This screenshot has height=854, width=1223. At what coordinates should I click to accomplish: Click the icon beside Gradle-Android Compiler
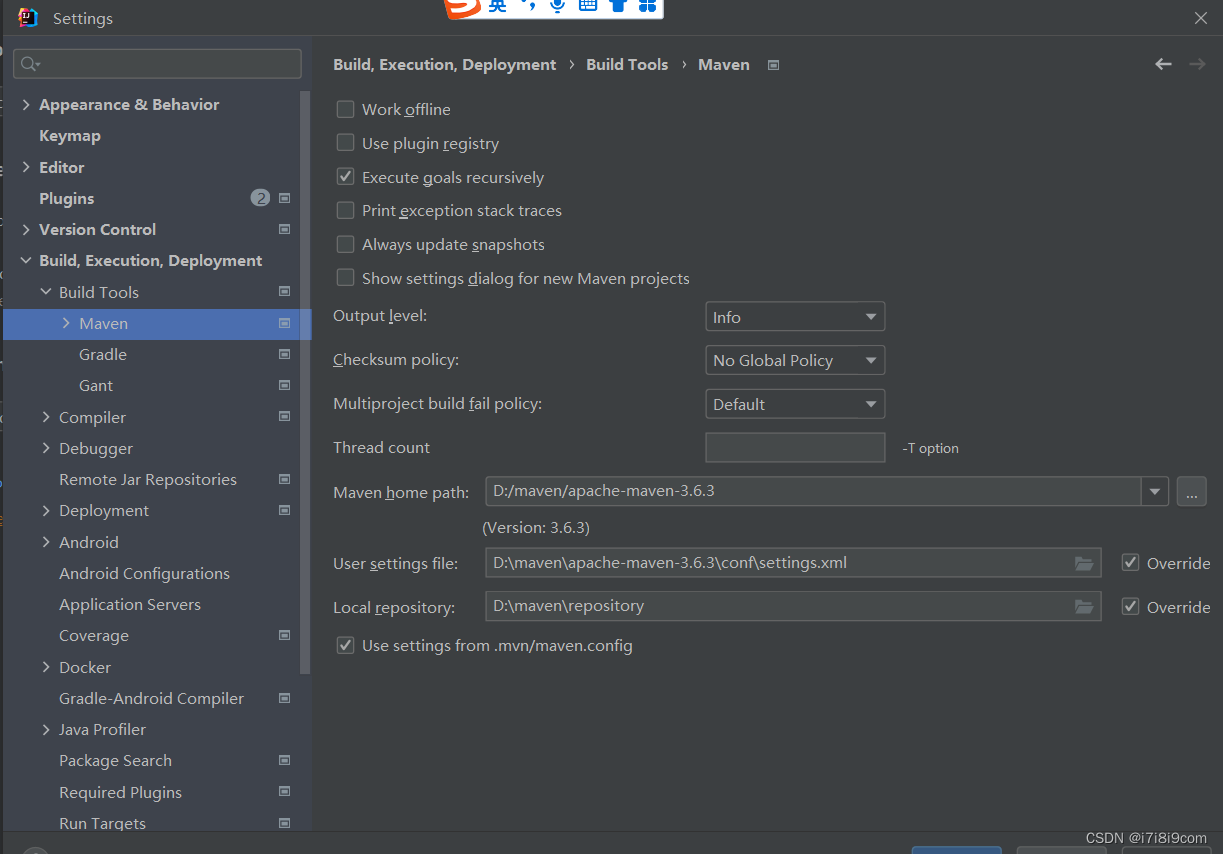pos(284,698)
